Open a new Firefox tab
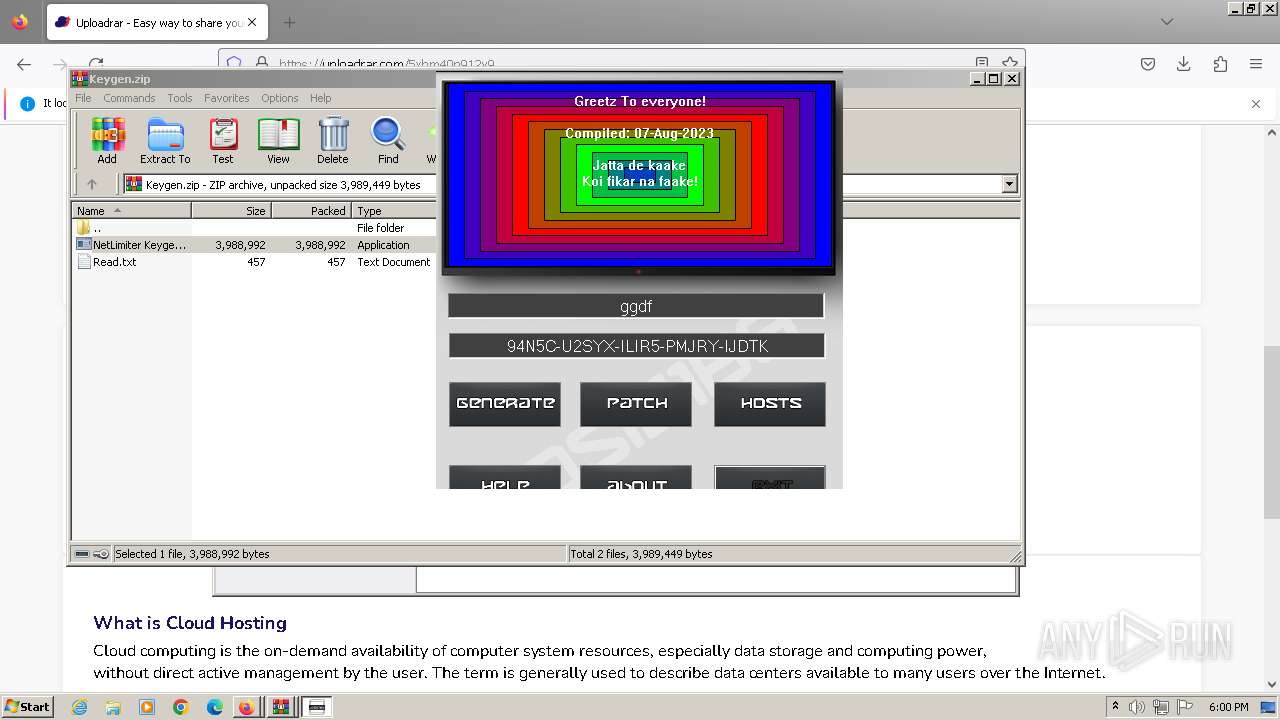The image size is (1280, 720). pyautogui.click(x=289, y=22)
